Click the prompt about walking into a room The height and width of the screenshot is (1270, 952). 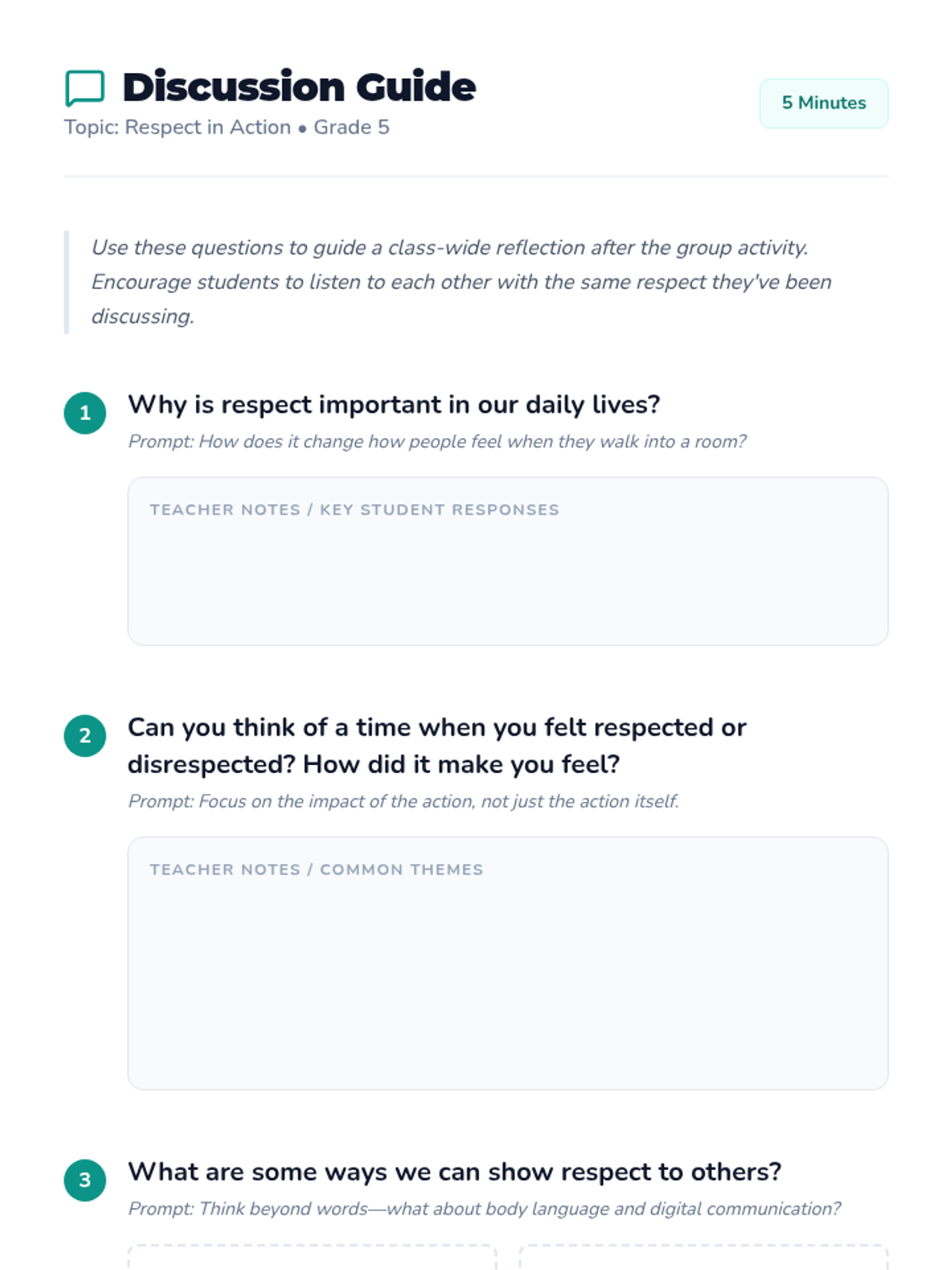click(x=436, y=442)
